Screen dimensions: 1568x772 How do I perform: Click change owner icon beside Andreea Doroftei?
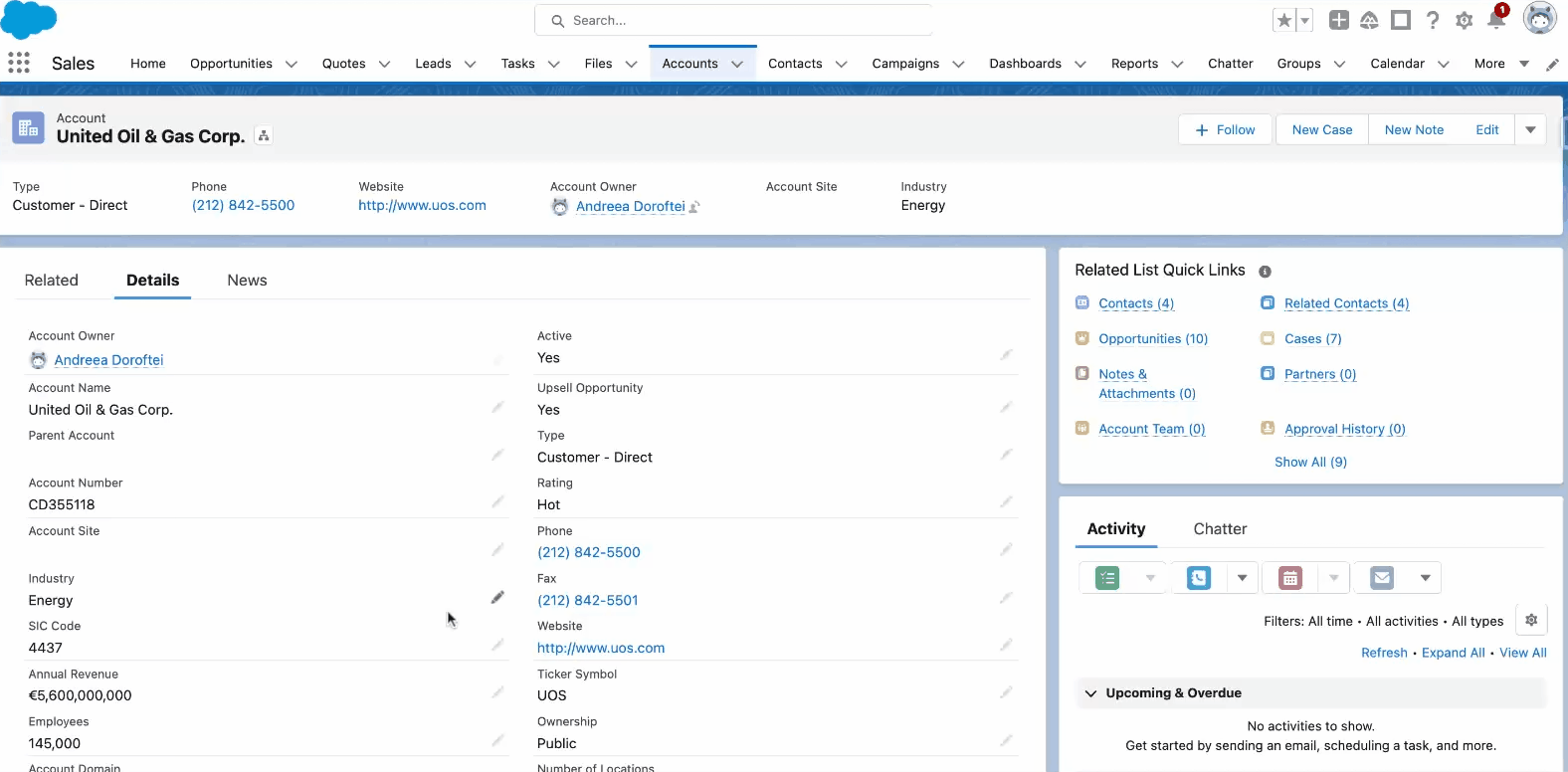694,207
